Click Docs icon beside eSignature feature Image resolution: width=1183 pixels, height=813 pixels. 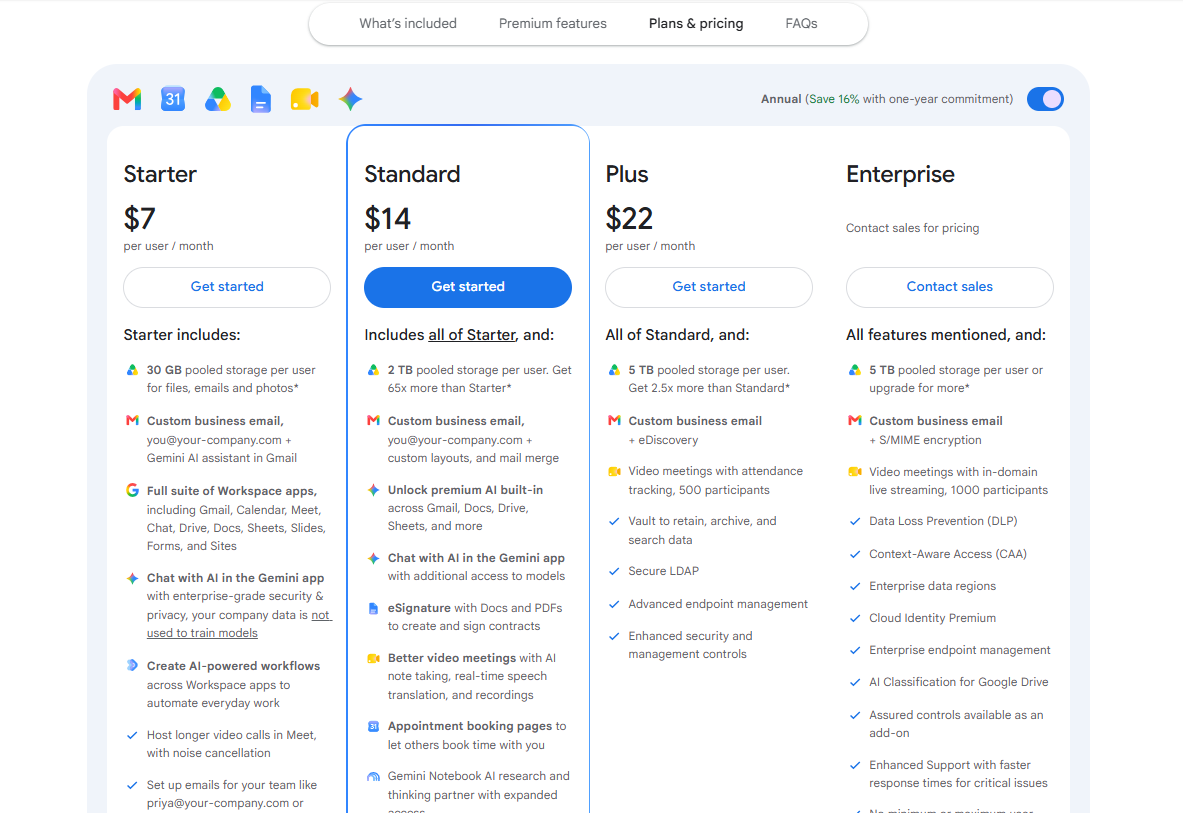(373, 609)
